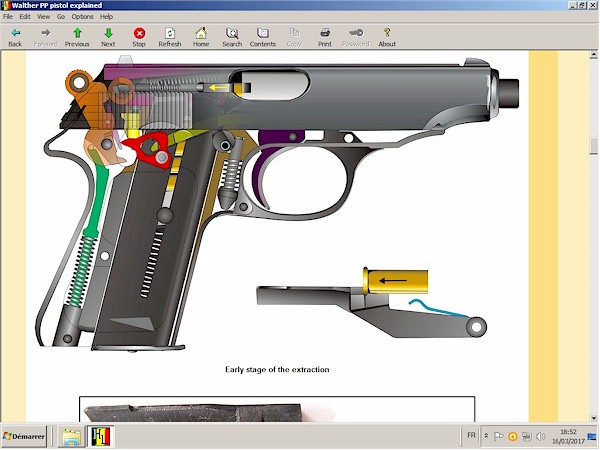Screen dimensions: 600x450
Task: Open the Help menu
Action: point(106,16)
